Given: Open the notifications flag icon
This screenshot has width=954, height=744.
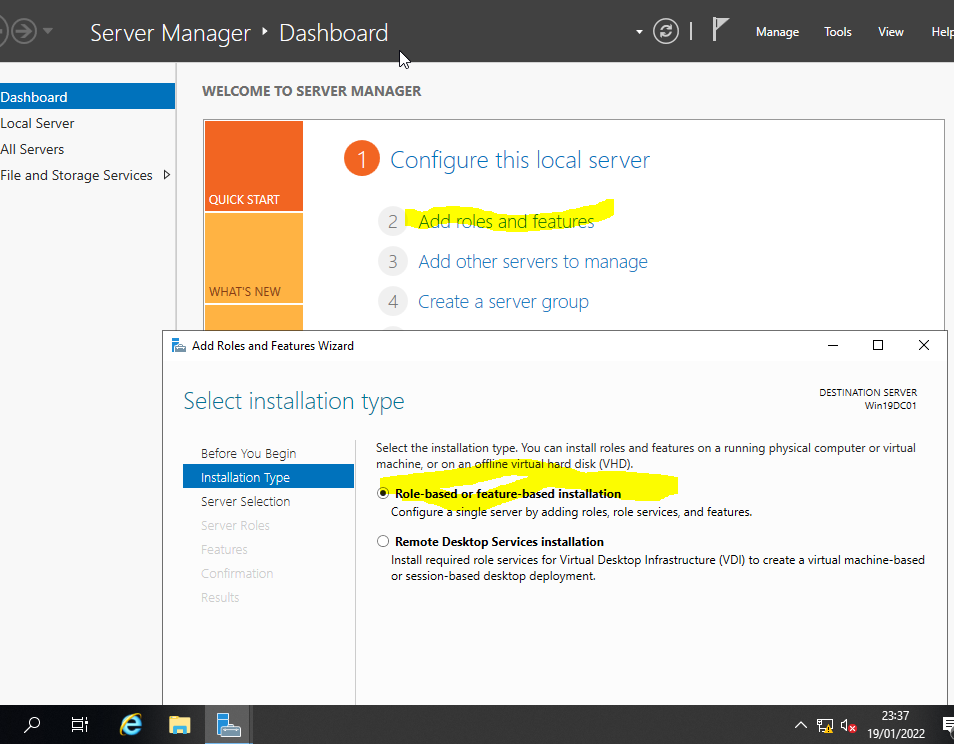Looking at the screenshot, I should [720, 30].
